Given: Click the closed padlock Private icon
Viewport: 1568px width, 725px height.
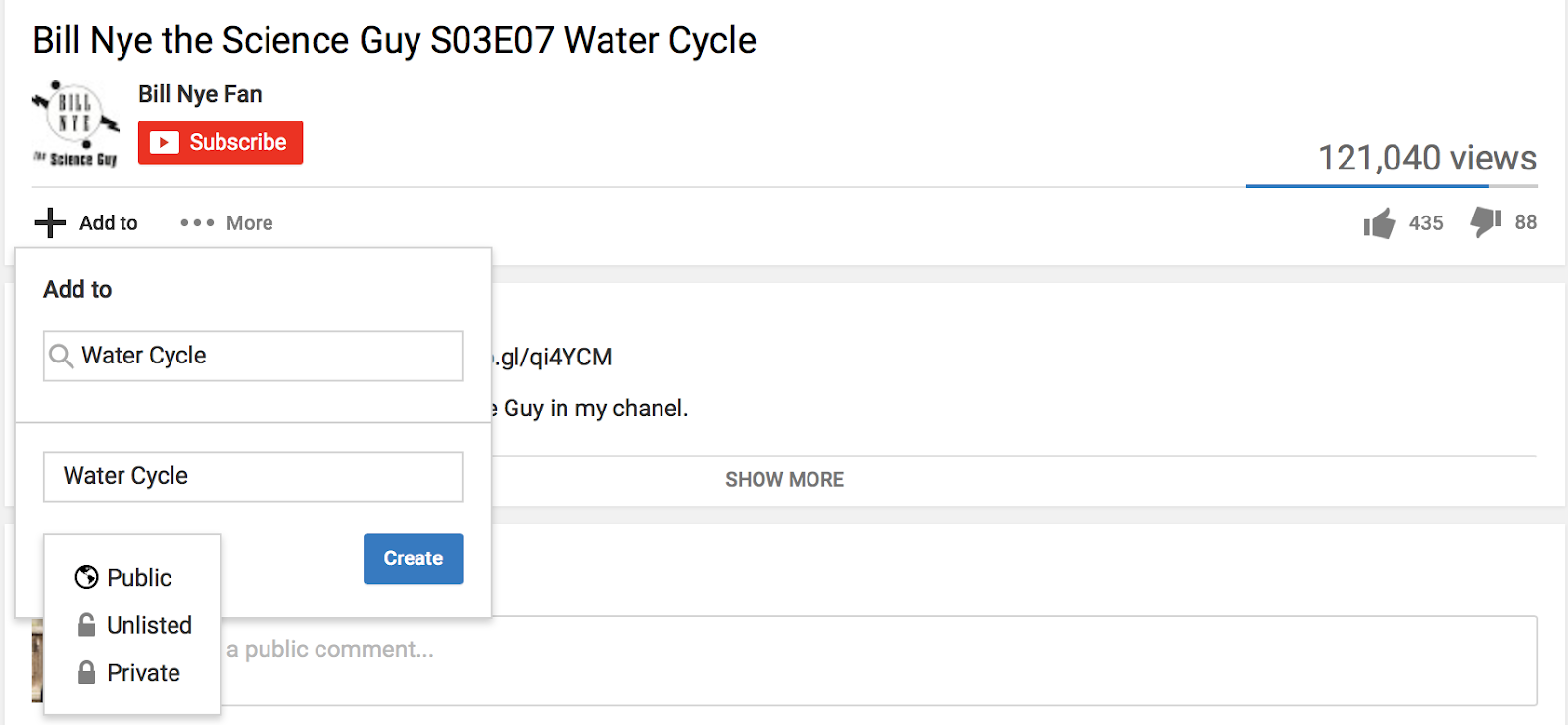Looking at the screenshot, I should coord(86,673).
